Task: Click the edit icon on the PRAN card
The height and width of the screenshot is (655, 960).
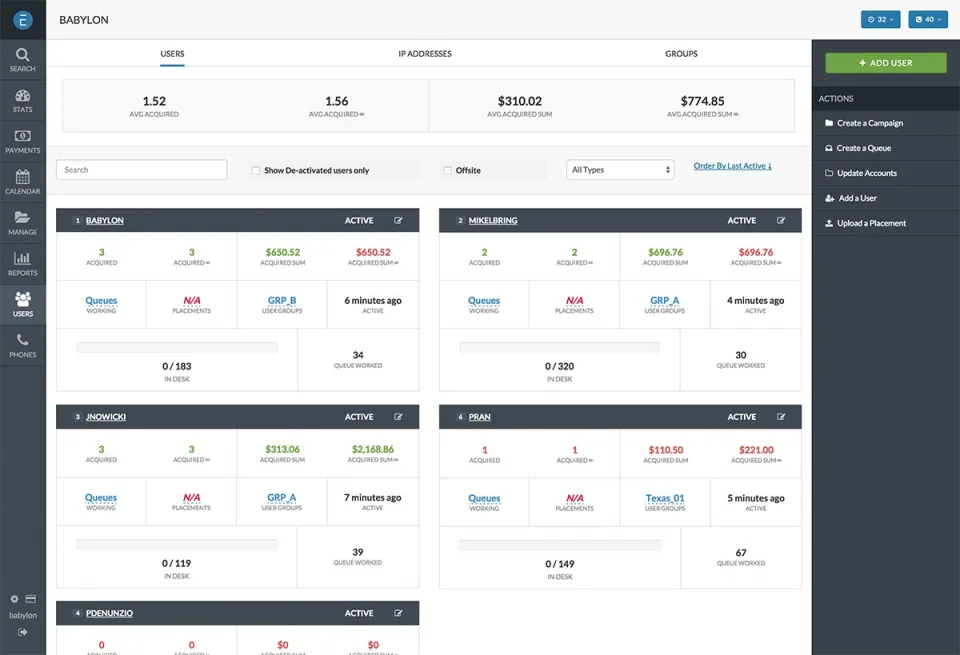Action: pos(781,417)
